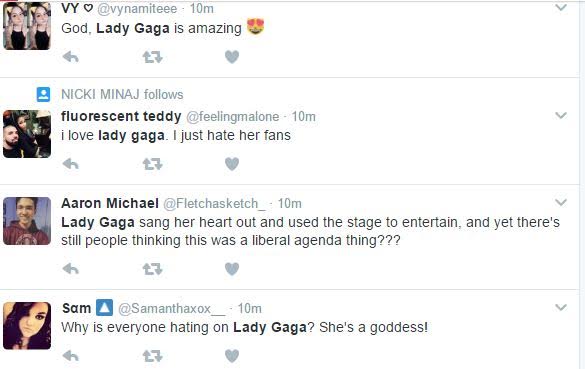Like Sam's tweet about Lady Gaga
The width and height of the screenshot is (585, 369).
(232, 356)
